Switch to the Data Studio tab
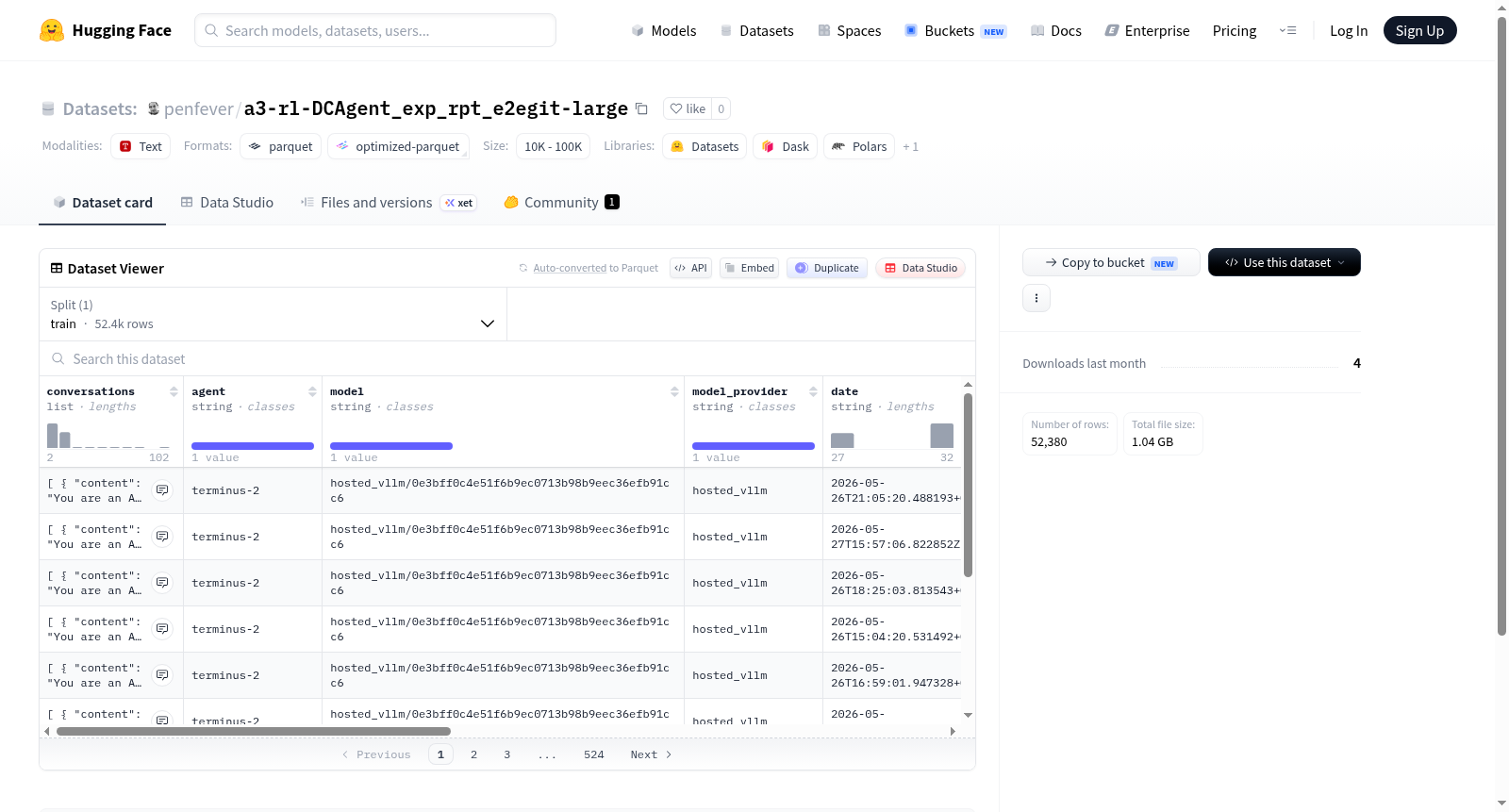 tap(227, 202)
